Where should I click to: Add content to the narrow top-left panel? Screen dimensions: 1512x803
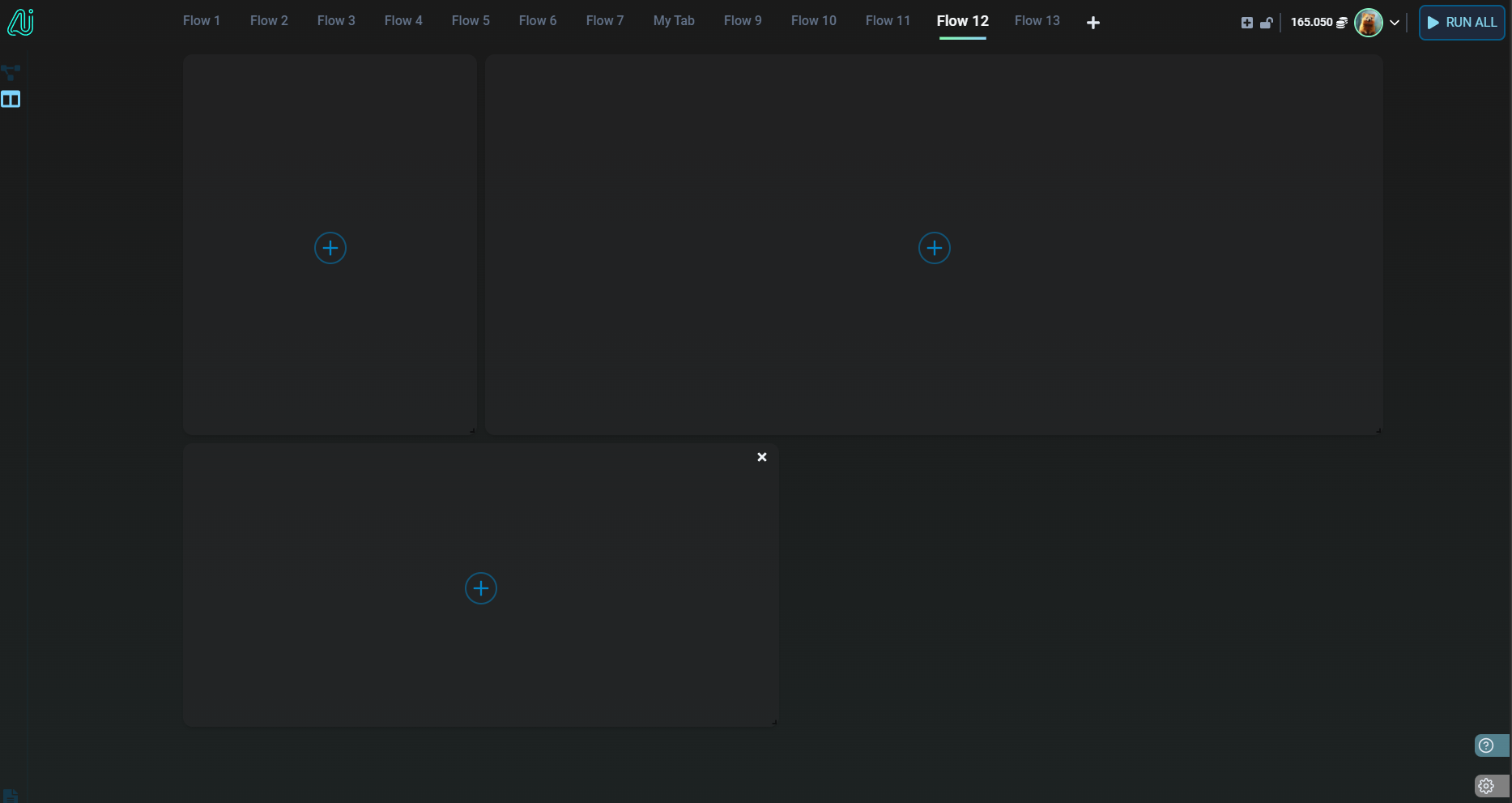pos(330,248)
